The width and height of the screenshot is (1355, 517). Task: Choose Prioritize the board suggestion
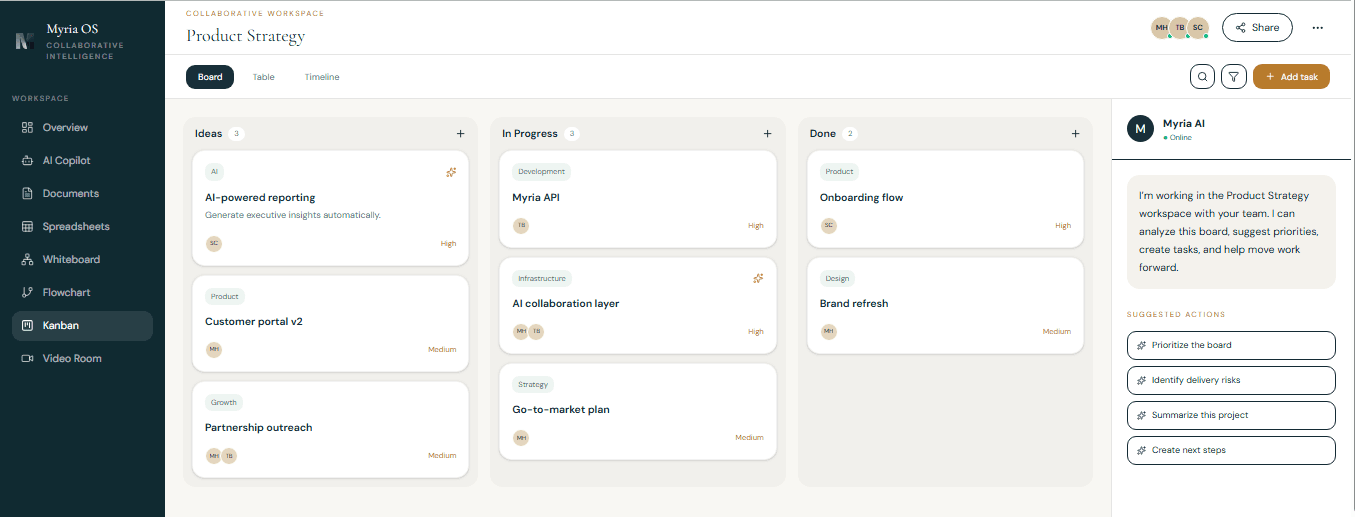pyautogui.click(x=1231, y=345)
